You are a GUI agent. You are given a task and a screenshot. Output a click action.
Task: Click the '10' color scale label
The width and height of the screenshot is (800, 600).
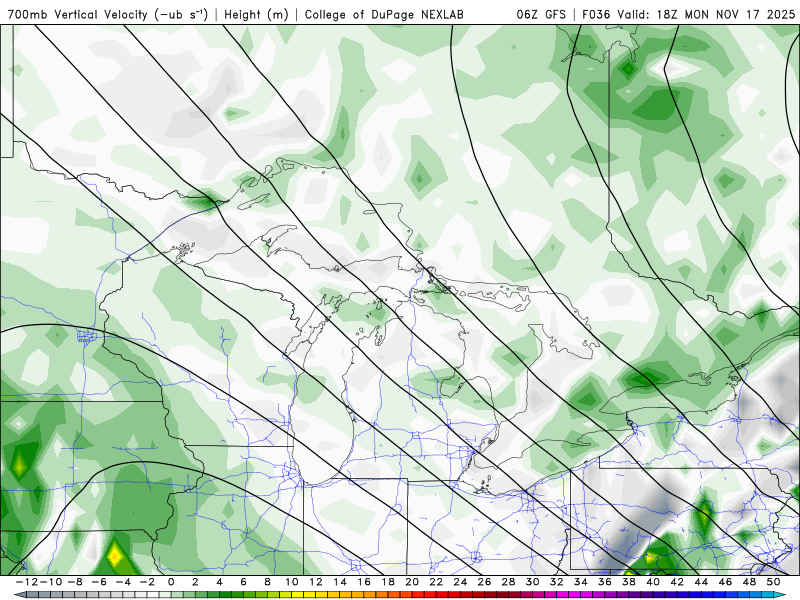pos(292,582)
